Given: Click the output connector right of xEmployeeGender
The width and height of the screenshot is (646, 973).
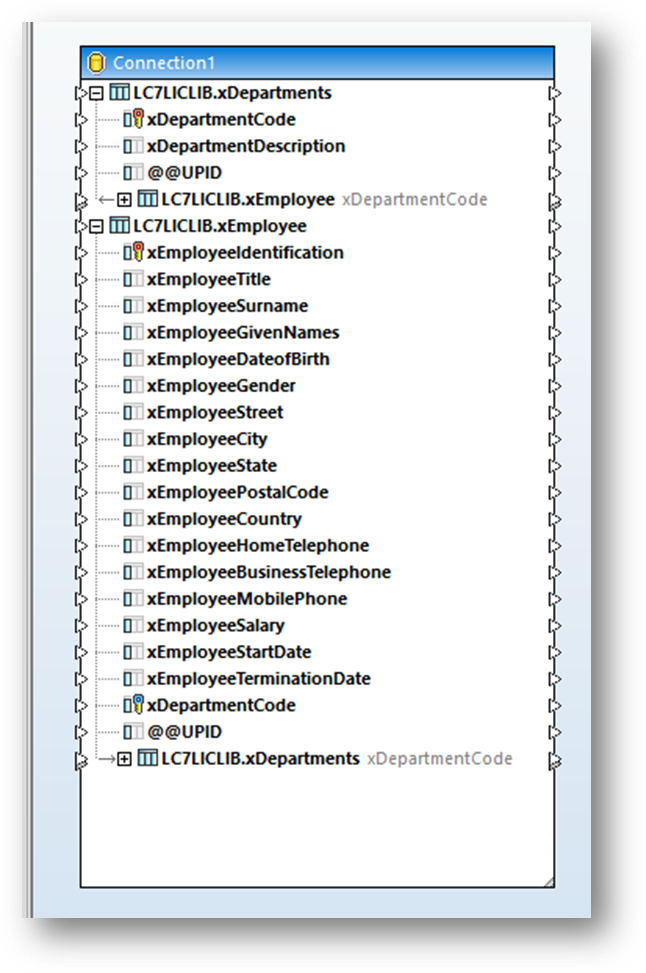Looking at the screenshot, I should (x=555, y=387).
